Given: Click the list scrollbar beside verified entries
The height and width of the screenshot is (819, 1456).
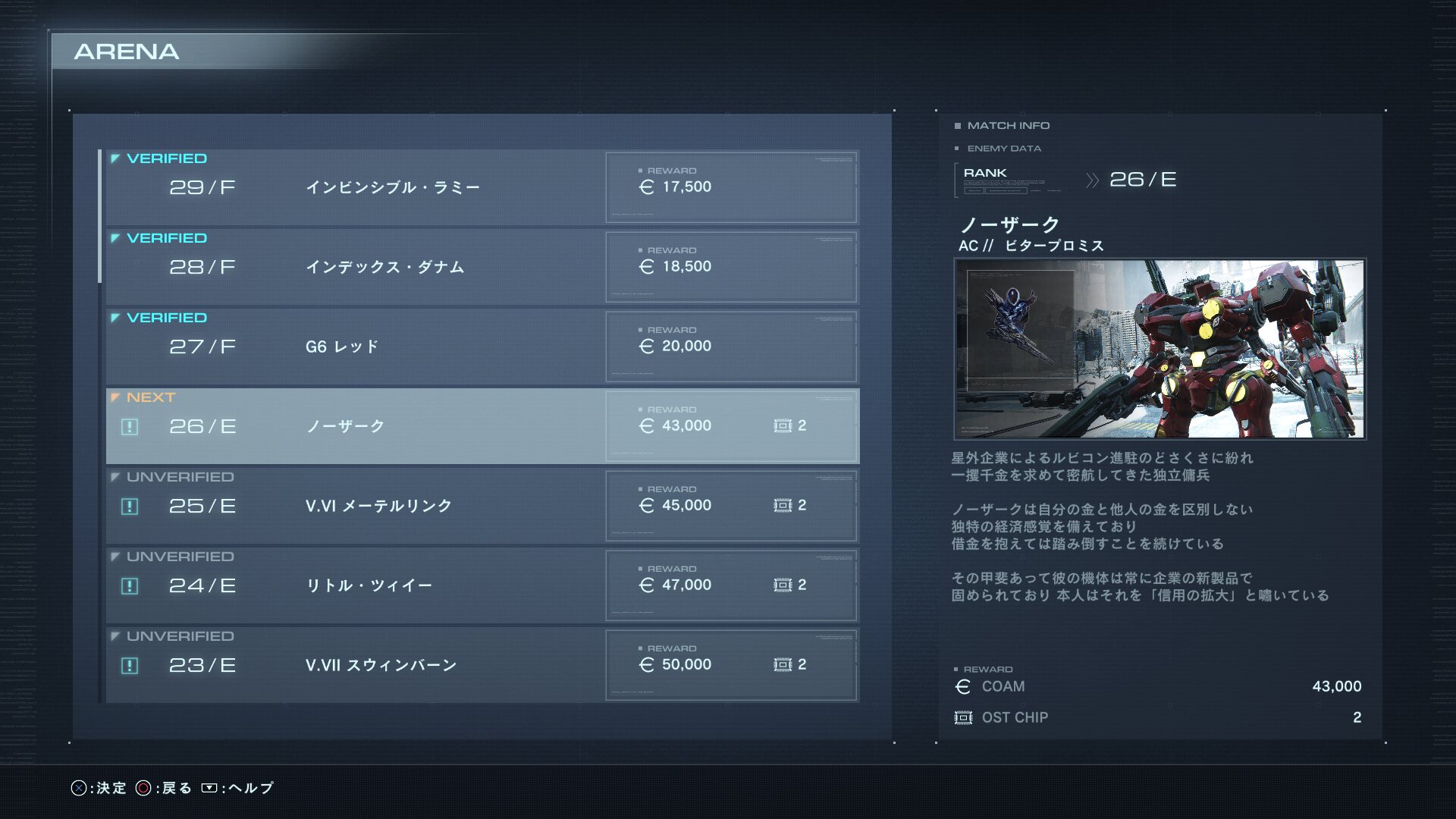Looking at the screenshot, I should pos(99,217).
